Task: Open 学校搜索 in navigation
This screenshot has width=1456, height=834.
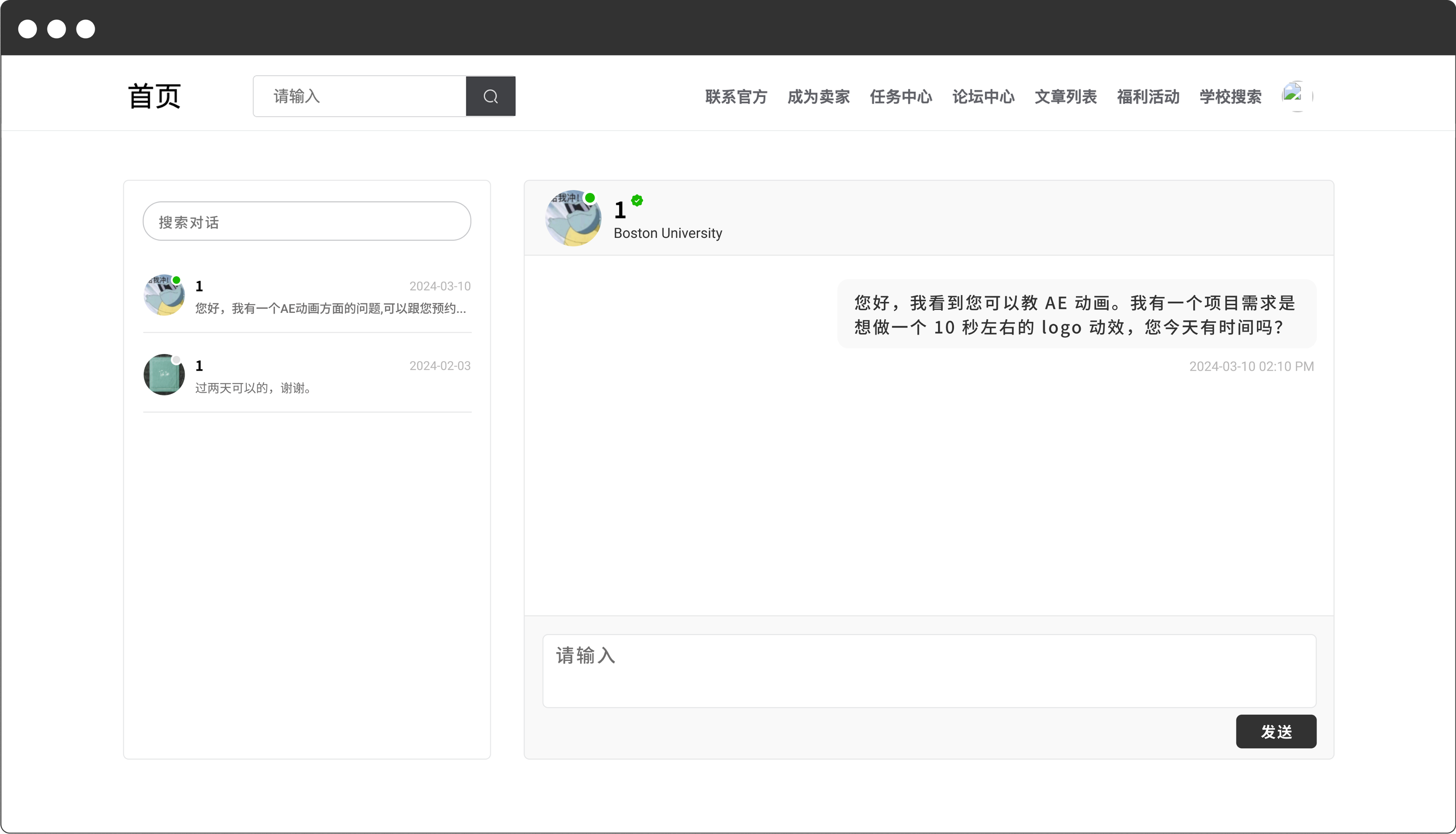Action: tap(1231, 97)
